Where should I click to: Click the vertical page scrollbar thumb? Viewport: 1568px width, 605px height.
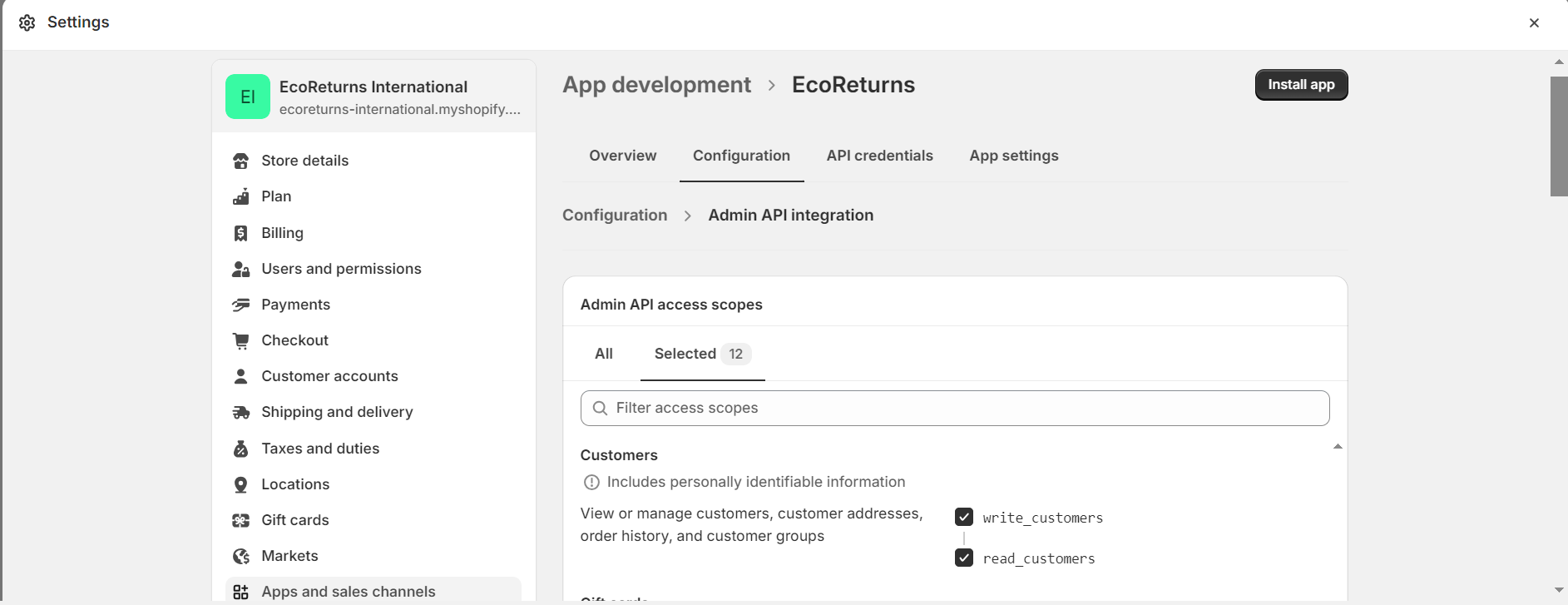1559,136
